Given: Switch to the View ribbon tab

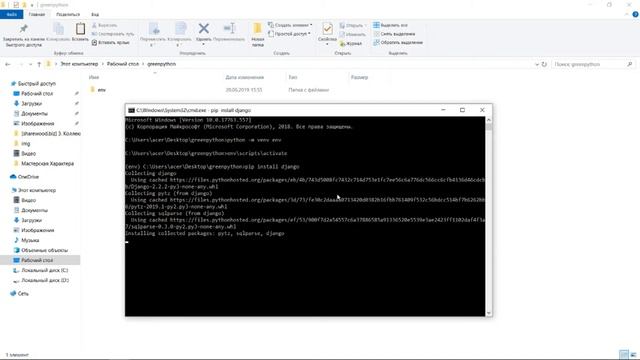Looking at the screenshot, I should [x=95, y=14].
